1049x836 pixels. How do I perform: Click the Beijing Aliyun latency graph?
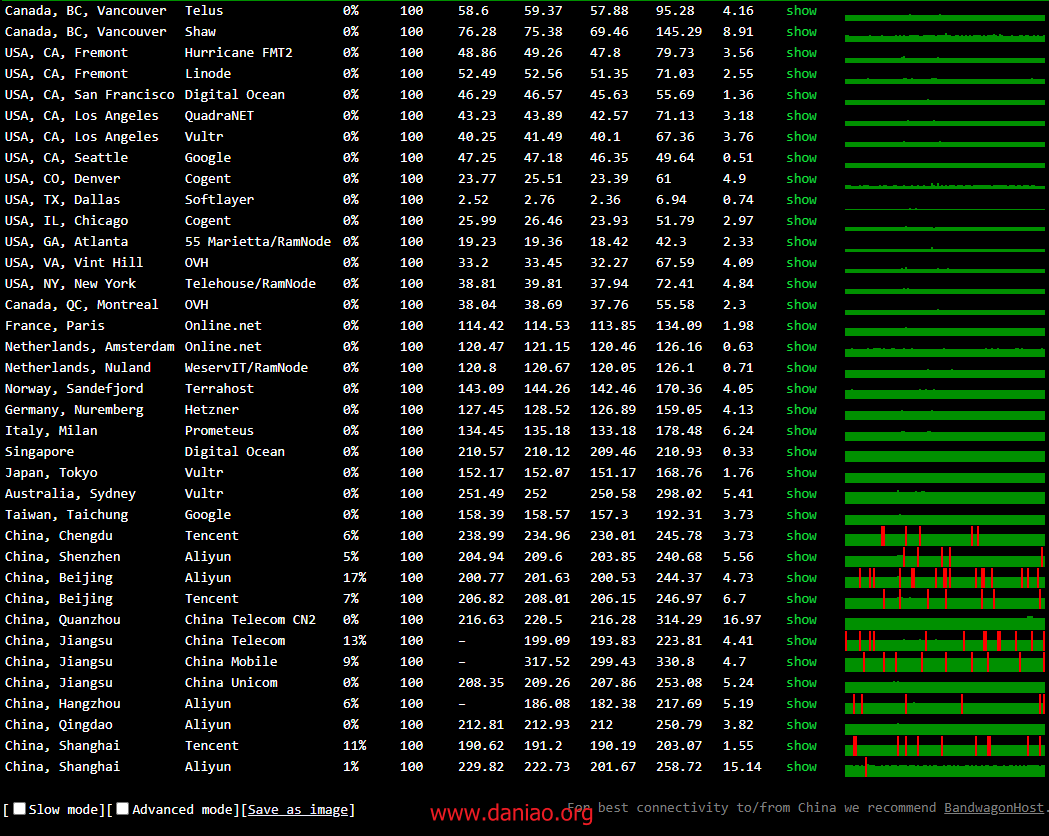tap(945, 578)
